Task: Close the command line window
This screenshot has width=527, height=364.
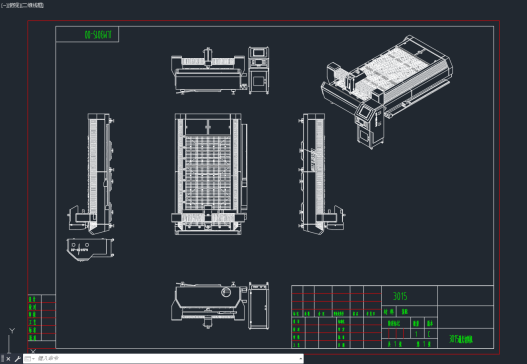Action: (9, 359)
